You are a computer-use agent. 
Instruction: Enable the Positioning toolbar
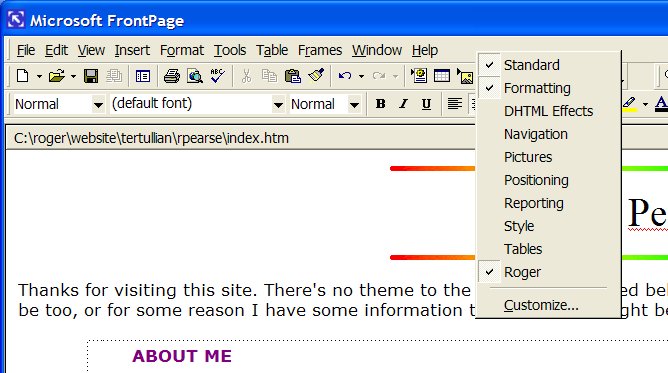[x=549, y=180]
